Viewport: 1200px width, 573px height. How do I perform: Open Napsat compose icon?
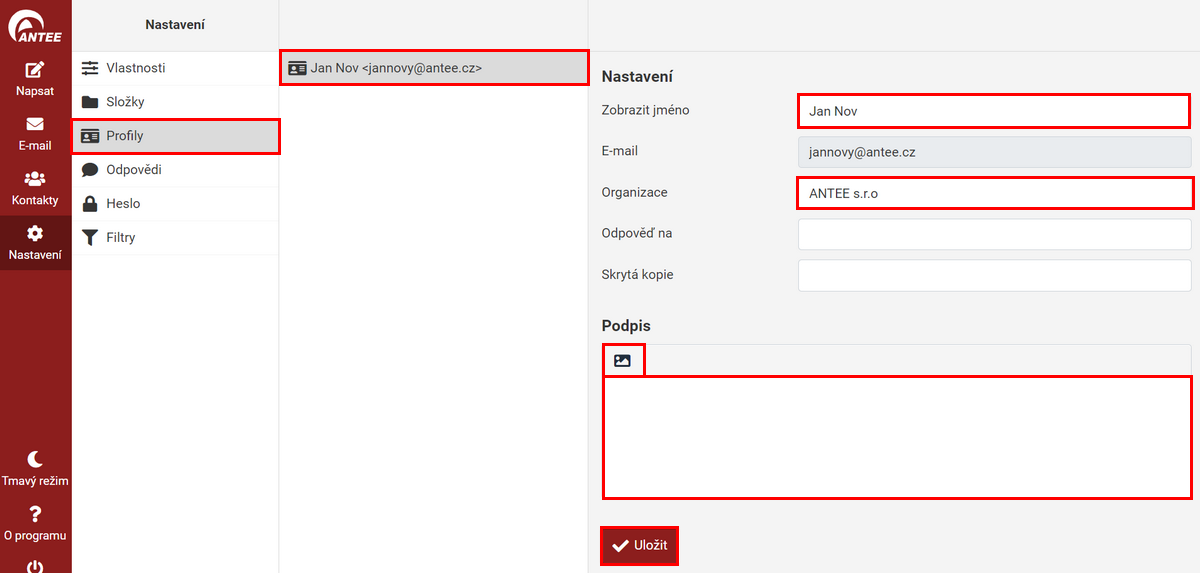[35, 70]
